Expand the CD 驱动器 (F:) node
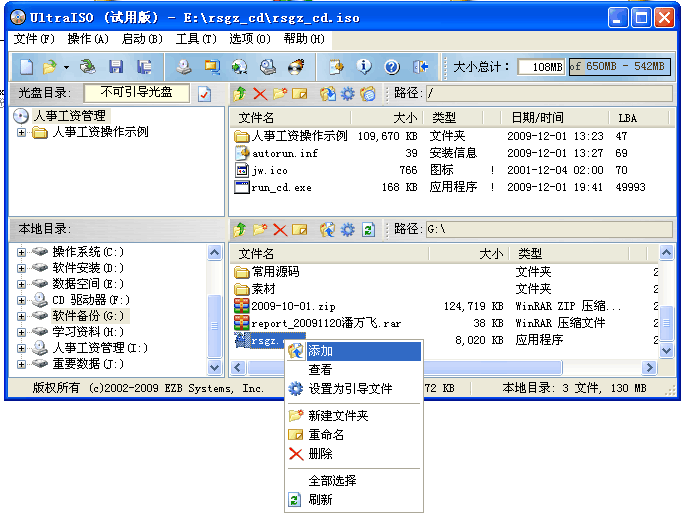 tap(21, 300)
